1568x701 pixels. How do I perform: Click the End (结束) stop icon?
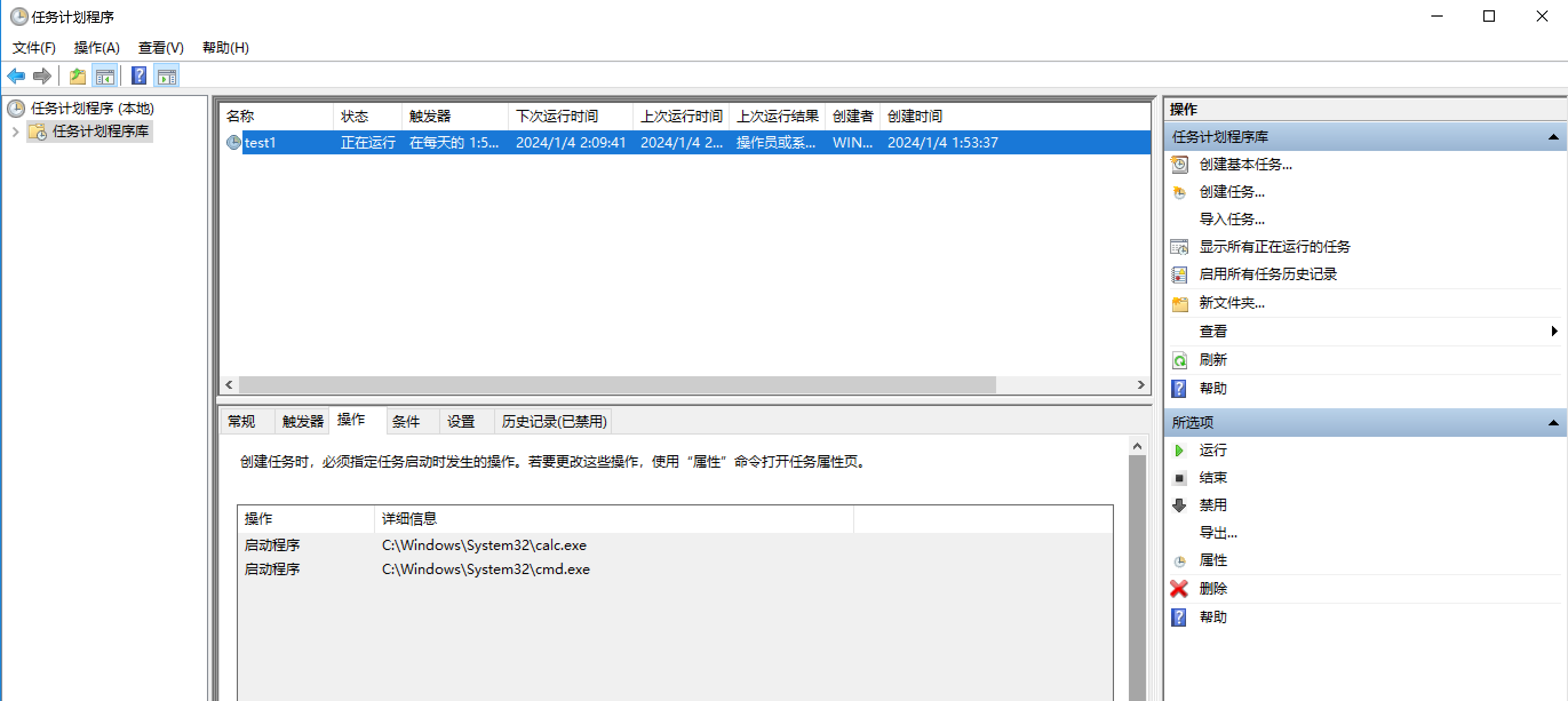point(1179,477)
